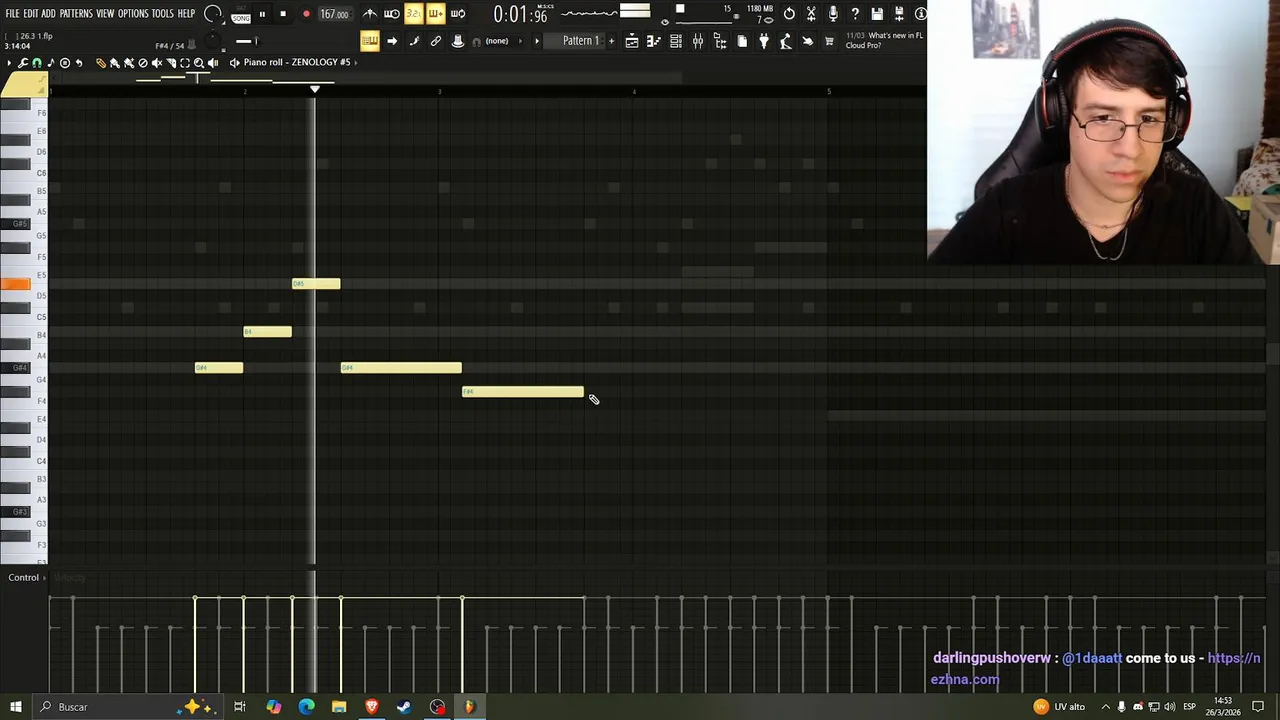Screen dimensions: 1280x720
Task: Toggle the PAT/SONG mode switch
Action: pyautogui.click(x=241, y=15)
